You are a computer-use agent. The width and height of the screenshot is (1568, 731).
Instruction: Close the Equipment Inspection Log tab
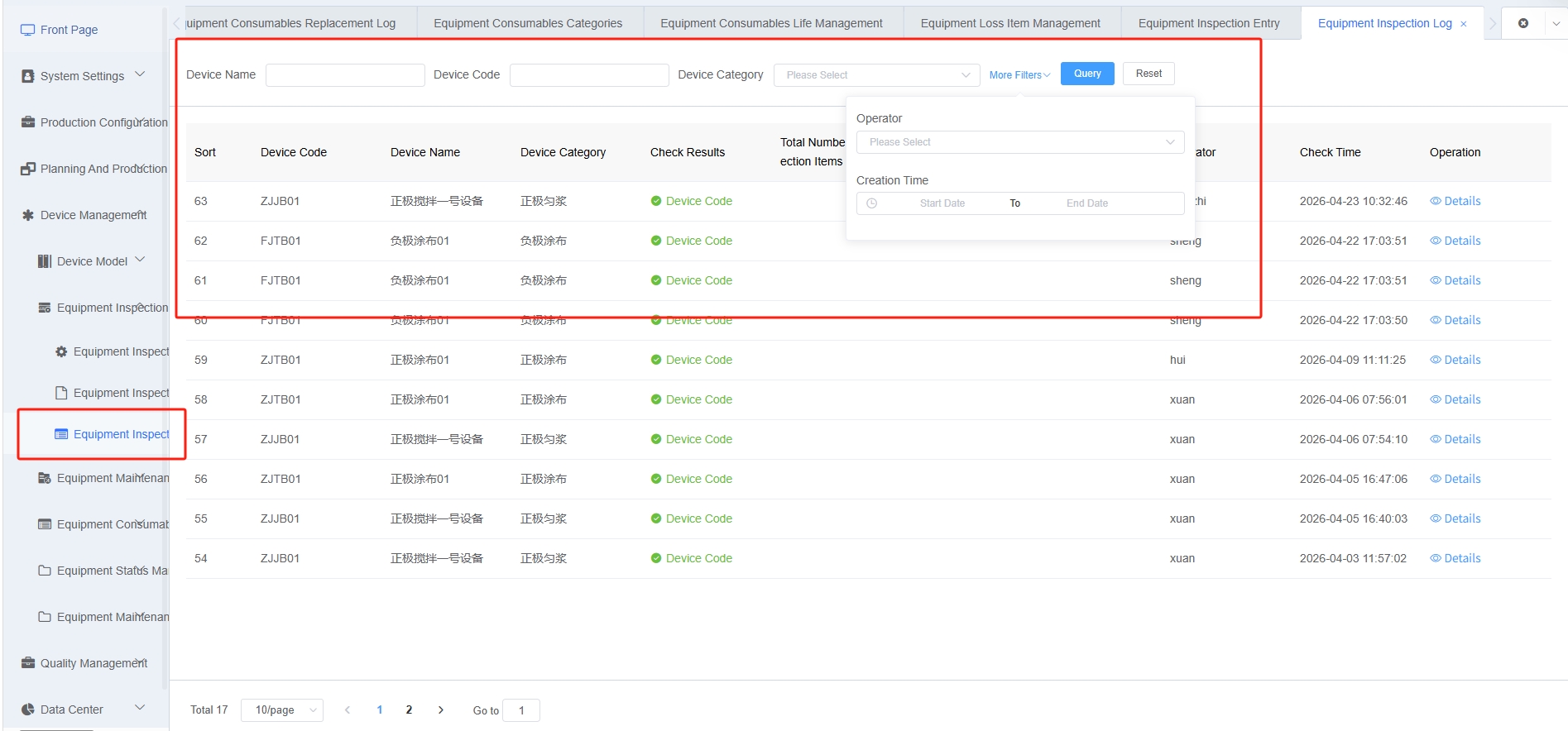[1464, 24]
